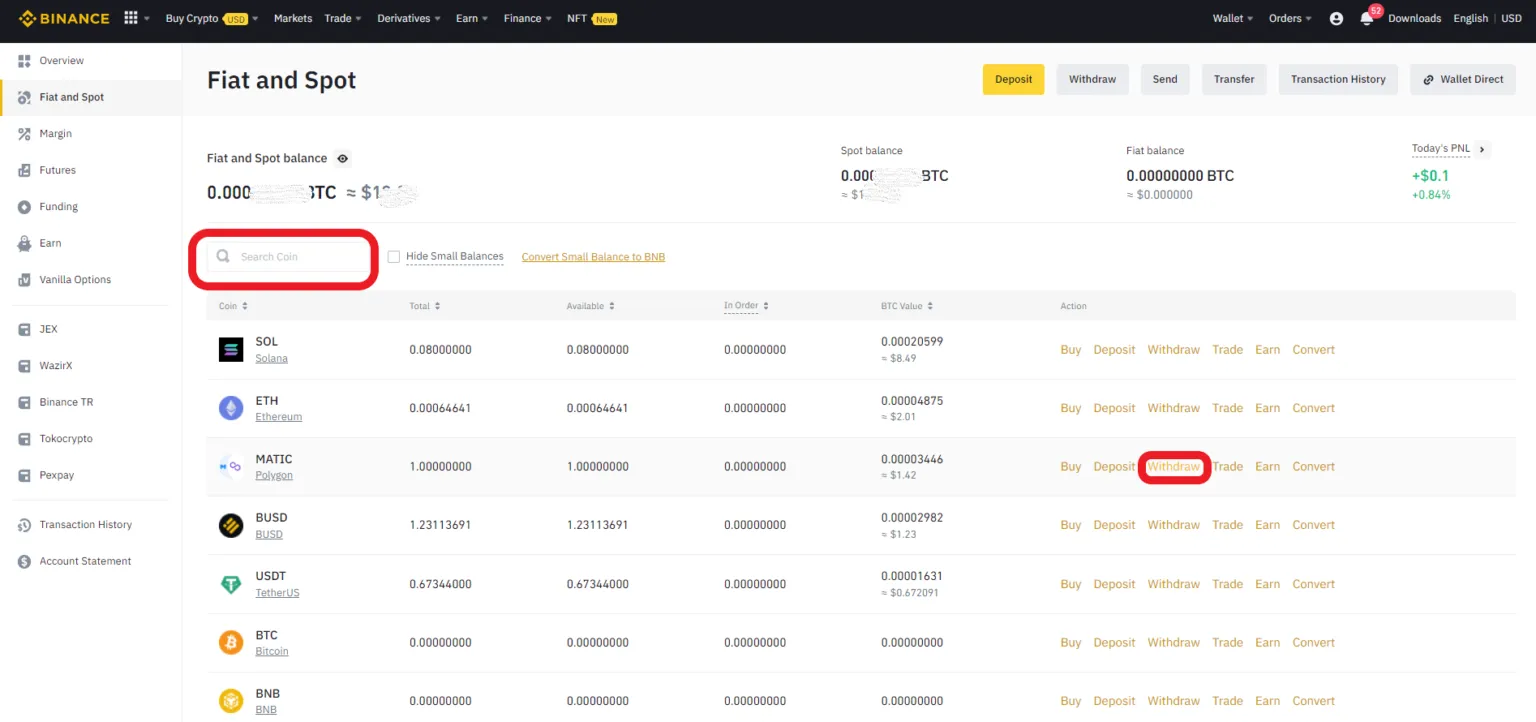Click the yellow Deposit button
This screenshot has height=722, width=1536.
1013,79
